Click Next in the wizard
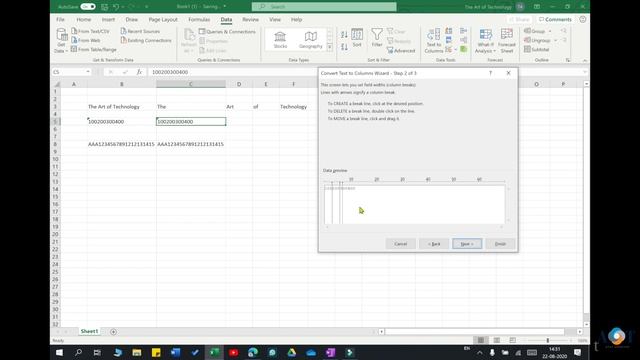Viewport: 640px width, 360px height. pyautogui.click(x=467, y=244)
